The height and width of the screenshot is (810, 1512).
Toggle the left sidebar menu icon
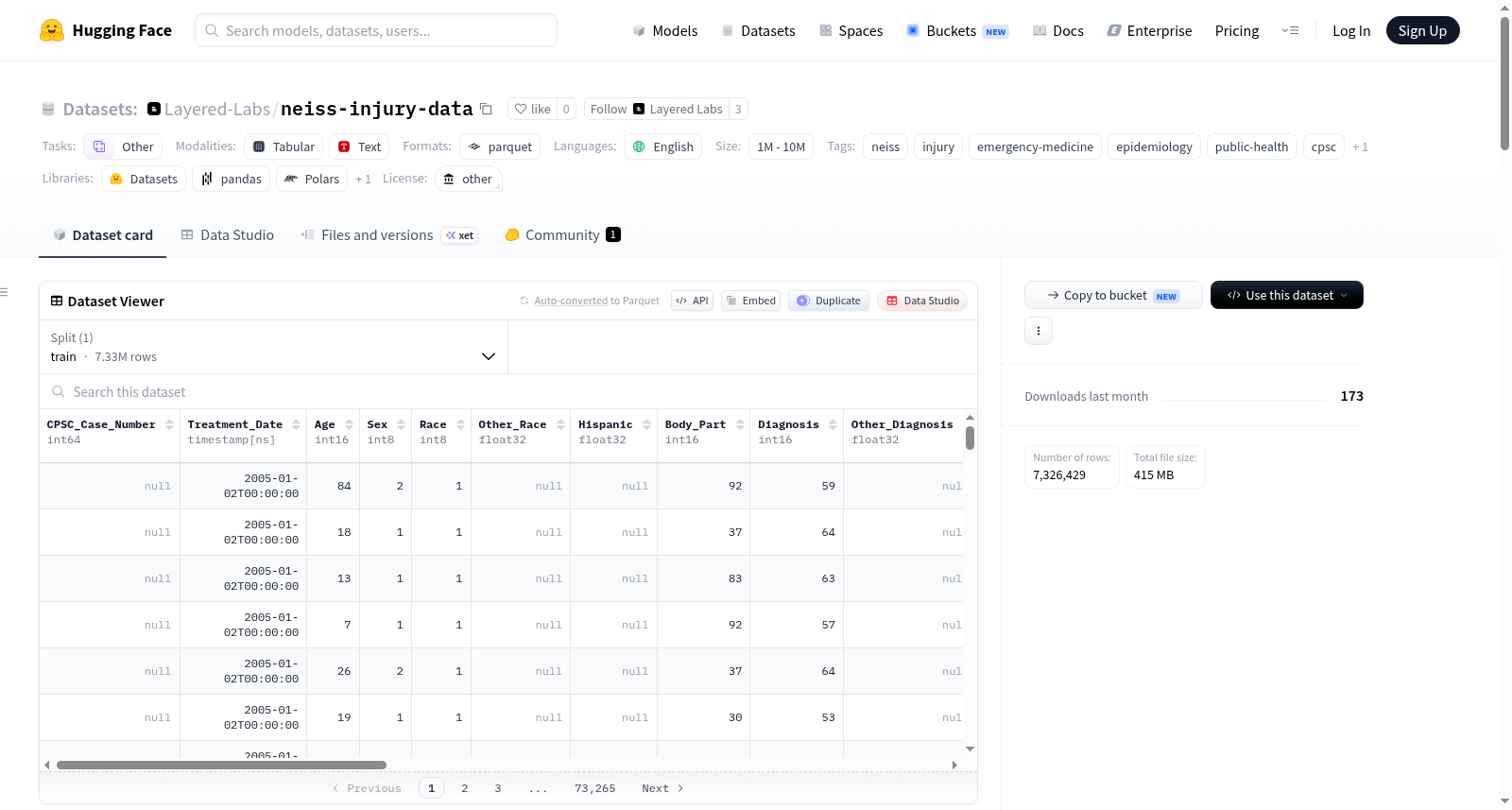click(4, 292)
